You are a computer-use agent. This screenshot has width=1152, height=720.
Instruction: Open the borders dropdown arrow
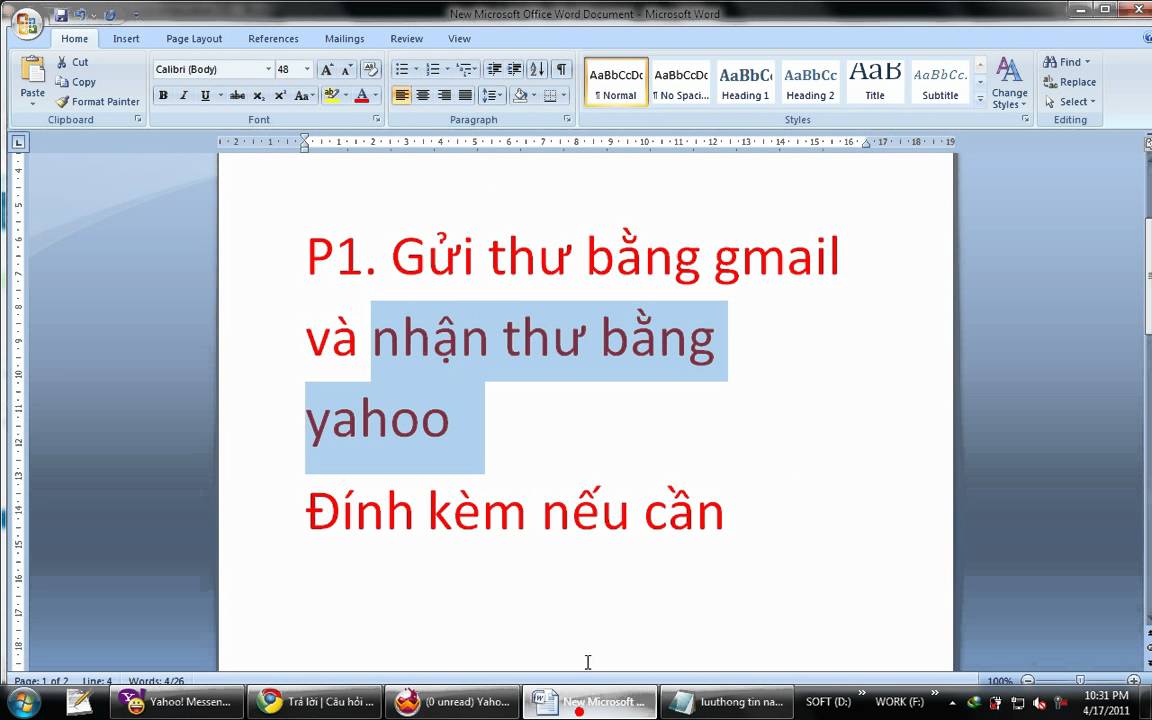564,96
